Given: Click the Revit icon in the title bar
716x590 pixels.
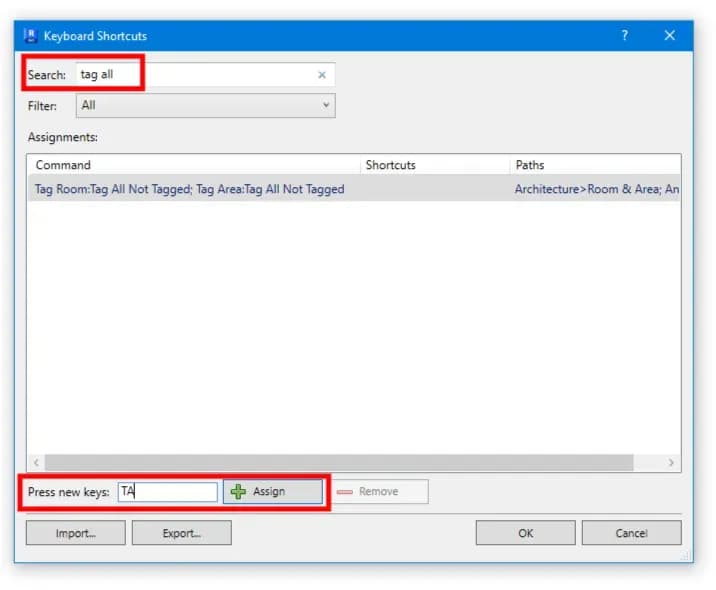Looking at the screenshot, I should (x=31, y=36).
